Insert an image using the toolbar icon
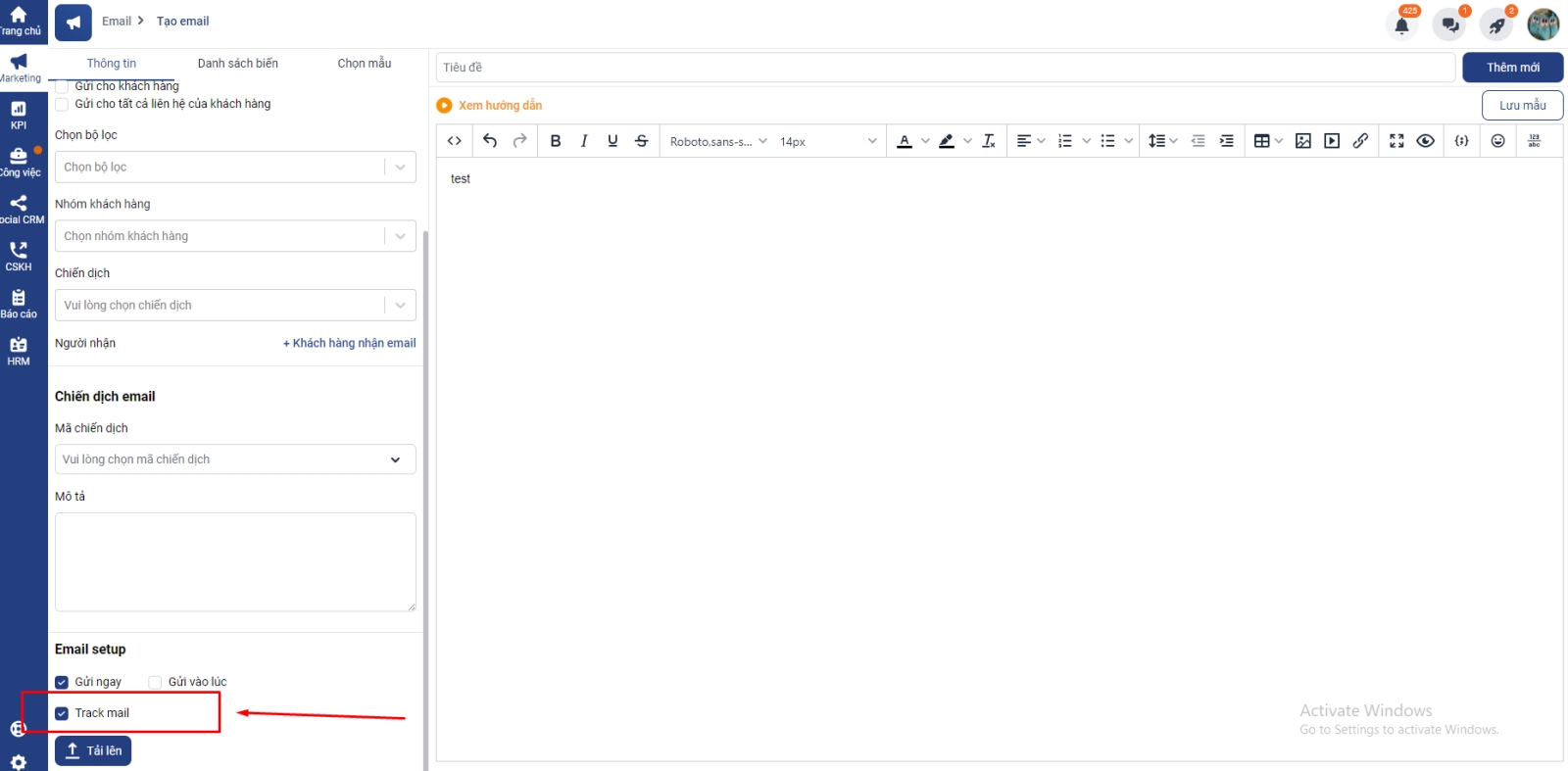 (x=1303, y=141)
